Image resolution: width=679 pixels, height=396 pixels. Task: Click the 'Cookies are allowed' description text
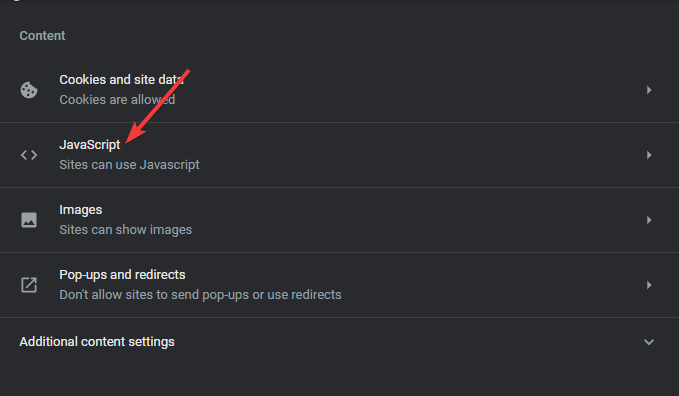click(x=117, y=100)
